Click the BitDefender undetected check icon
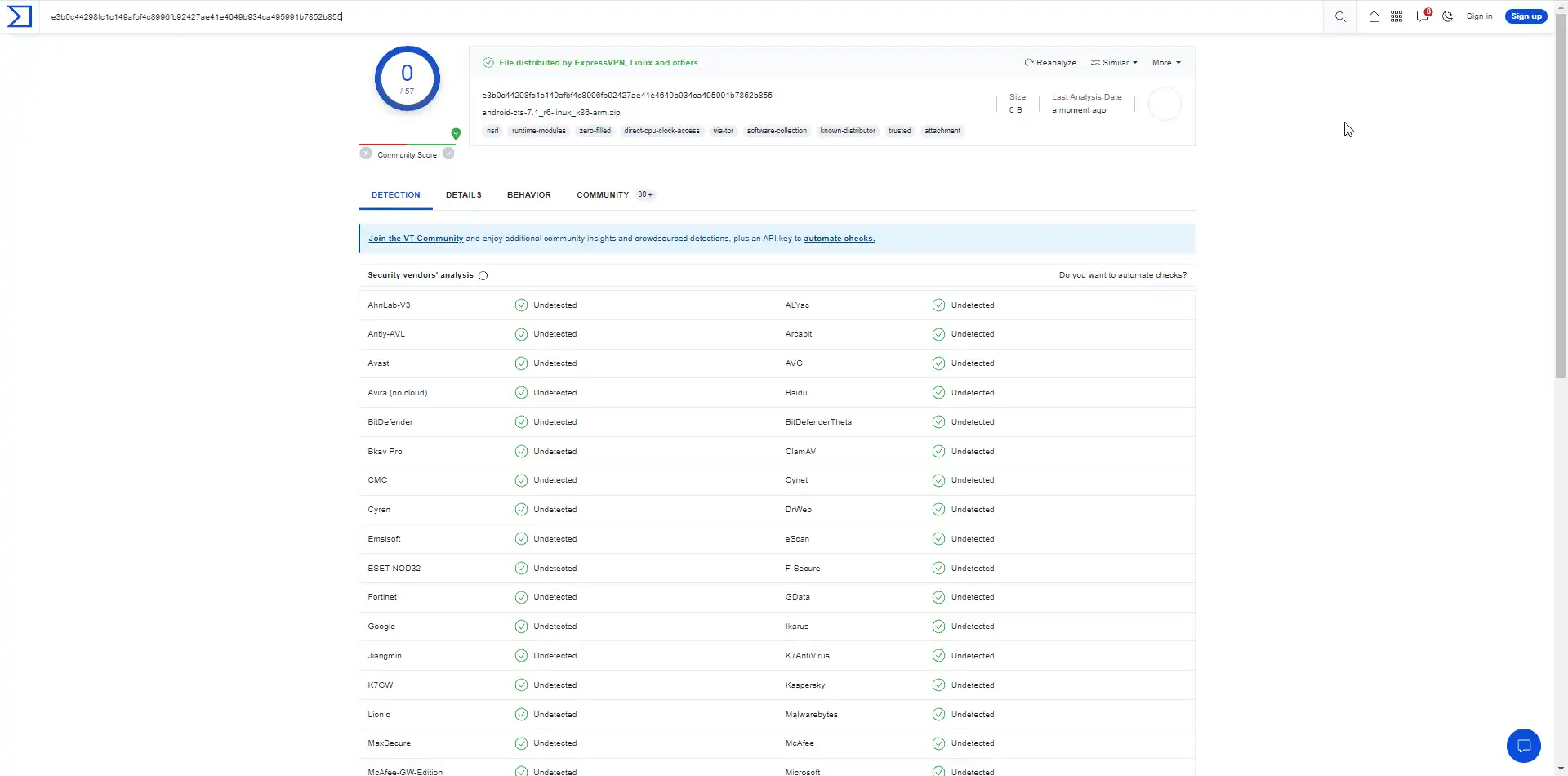 [x=521, y=422]
